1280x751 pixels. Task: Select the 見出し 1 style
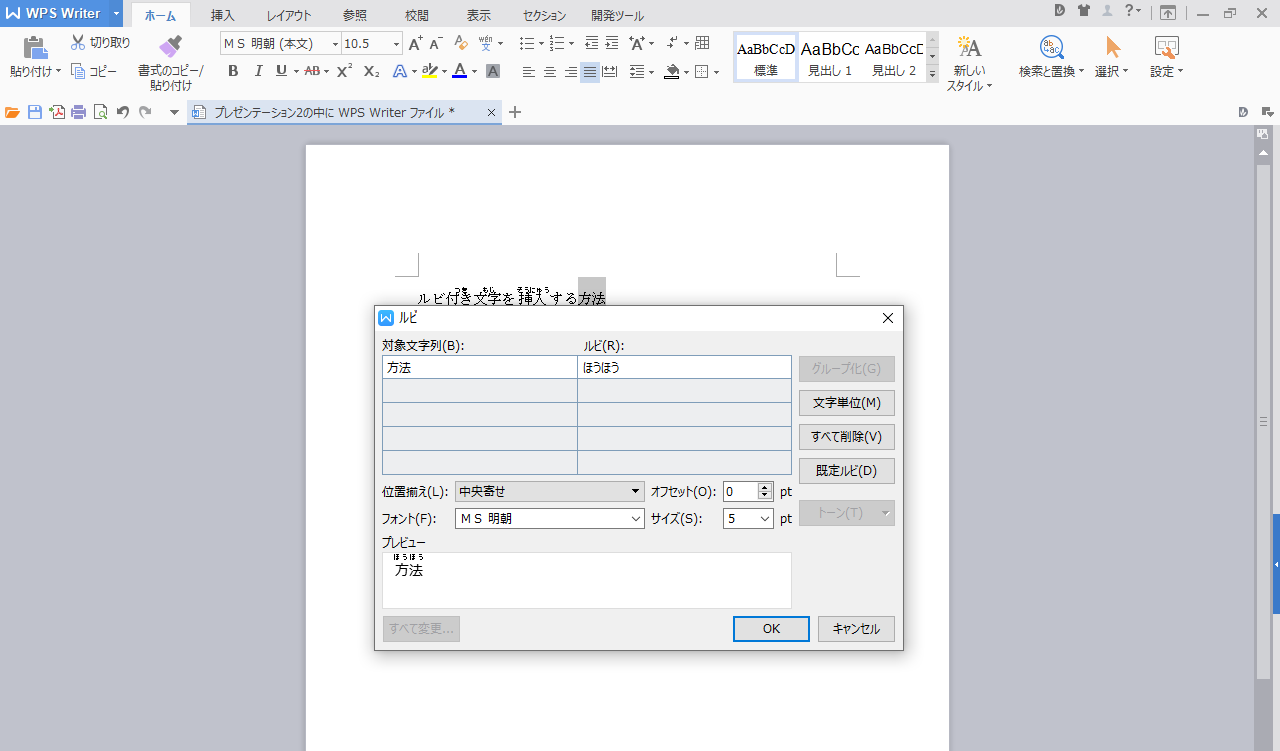(x=830, y=57)
